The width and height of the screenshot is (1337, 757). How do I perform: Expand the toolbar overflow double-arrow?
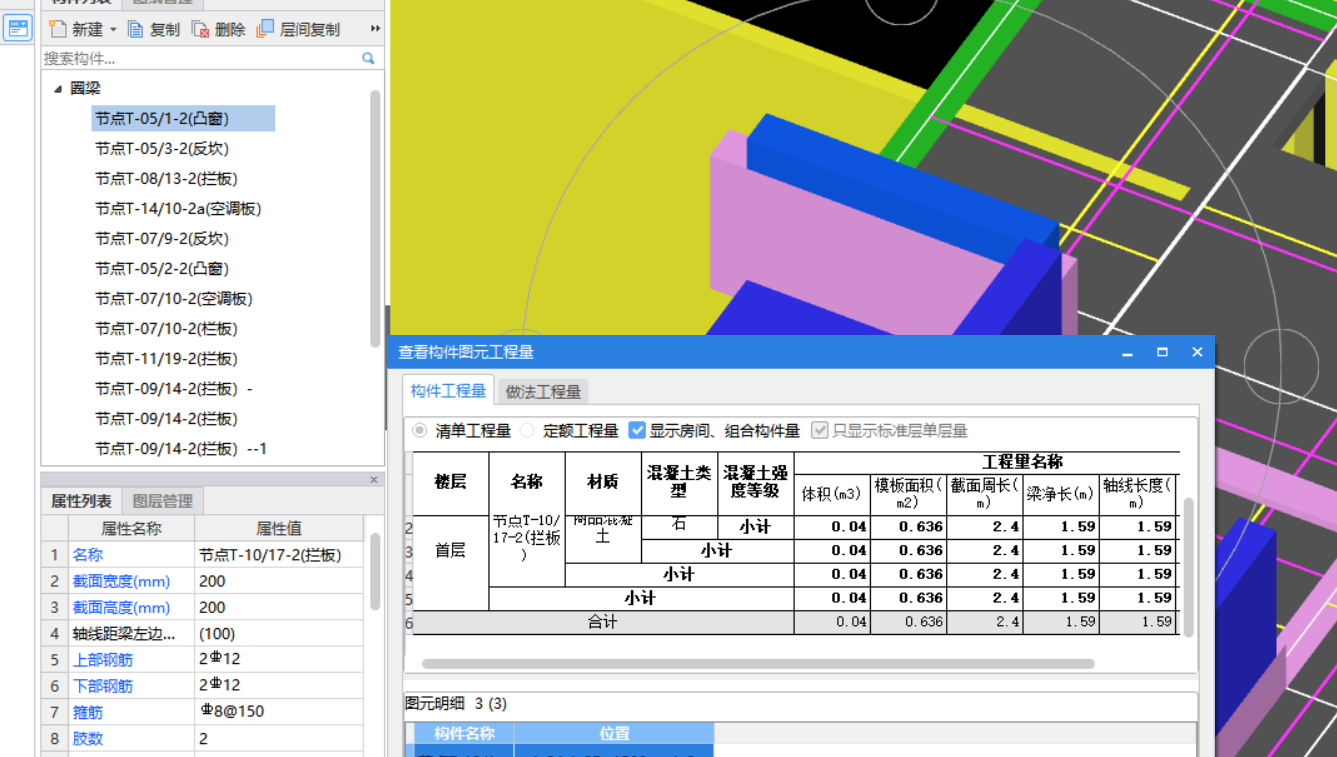pos(375,29)
